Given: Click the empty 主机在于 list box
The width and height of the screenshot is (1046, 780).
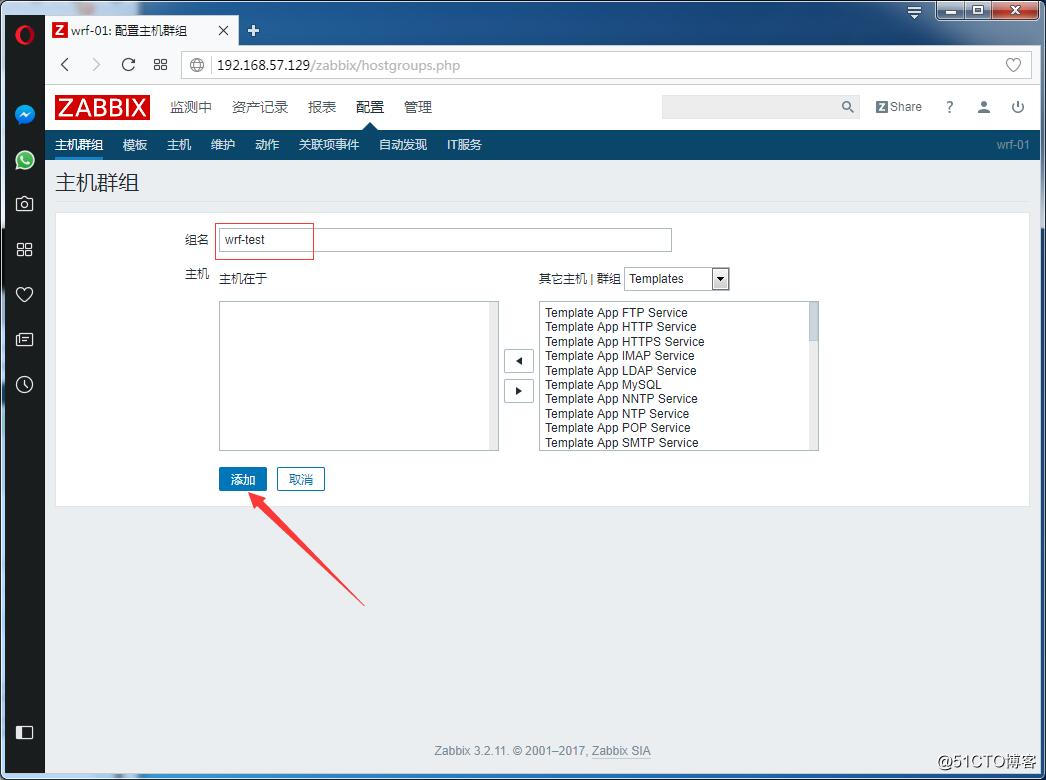Looking at the screenshot, I should click(359, 376).
